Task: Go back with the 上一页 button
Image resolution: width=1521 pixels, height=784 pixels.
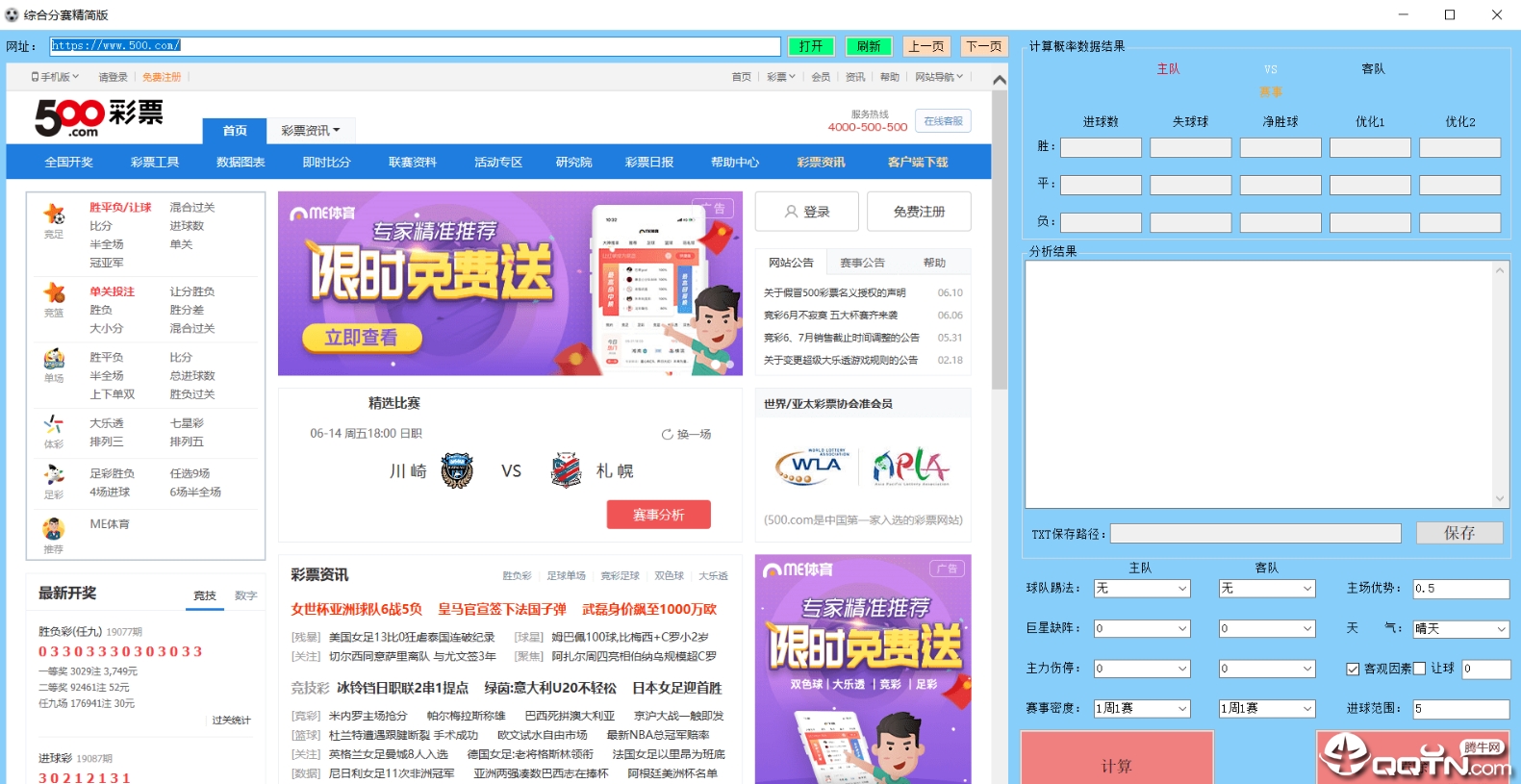Action: (x=926, y=46)
